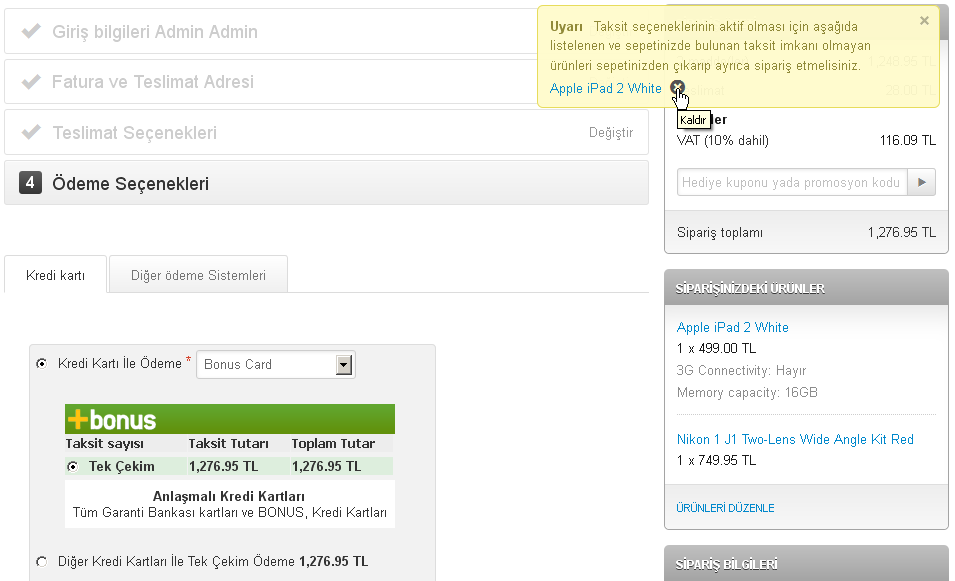Screen dimensions: 955x581
Task: Click the step 4 number badge
Action: [x=30, y=184]
